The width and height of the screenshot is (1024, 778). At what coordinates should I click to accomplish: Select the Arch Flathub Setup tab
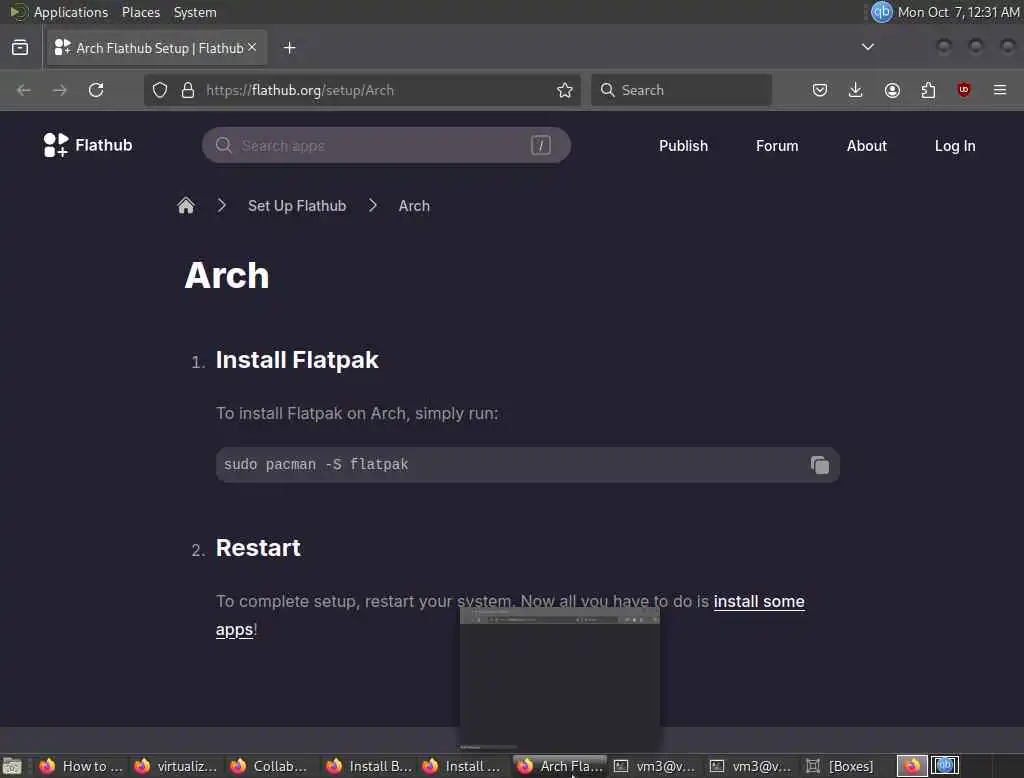[157, 48]
